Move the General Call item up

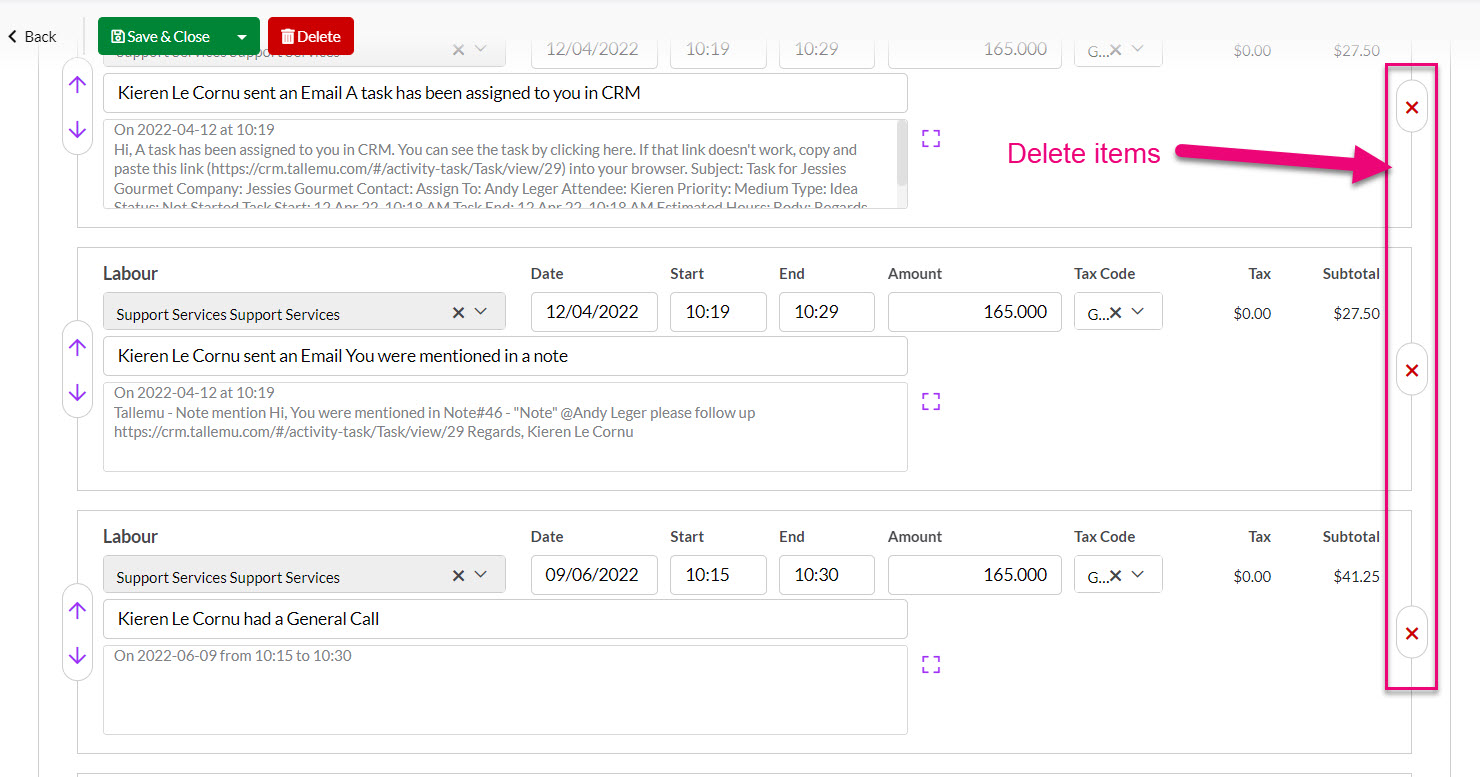[x=77, y=610]
